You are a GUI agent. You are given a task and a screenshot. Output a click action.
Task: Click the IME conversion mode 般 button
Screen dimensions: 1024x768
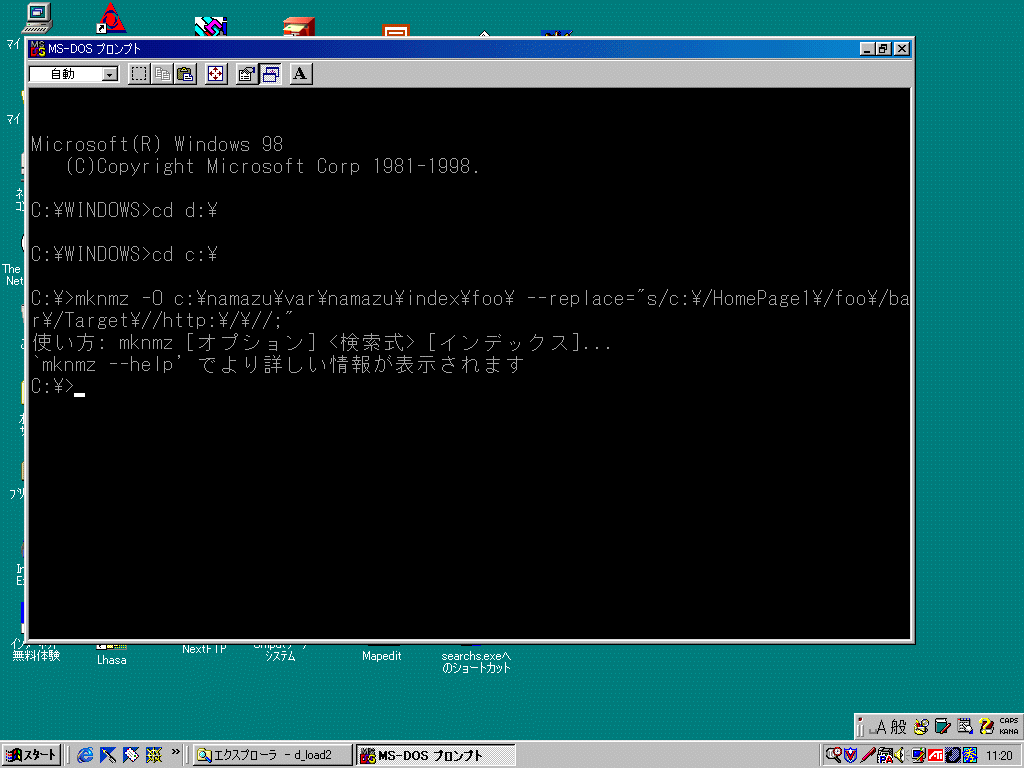click(x=899, y=727)
